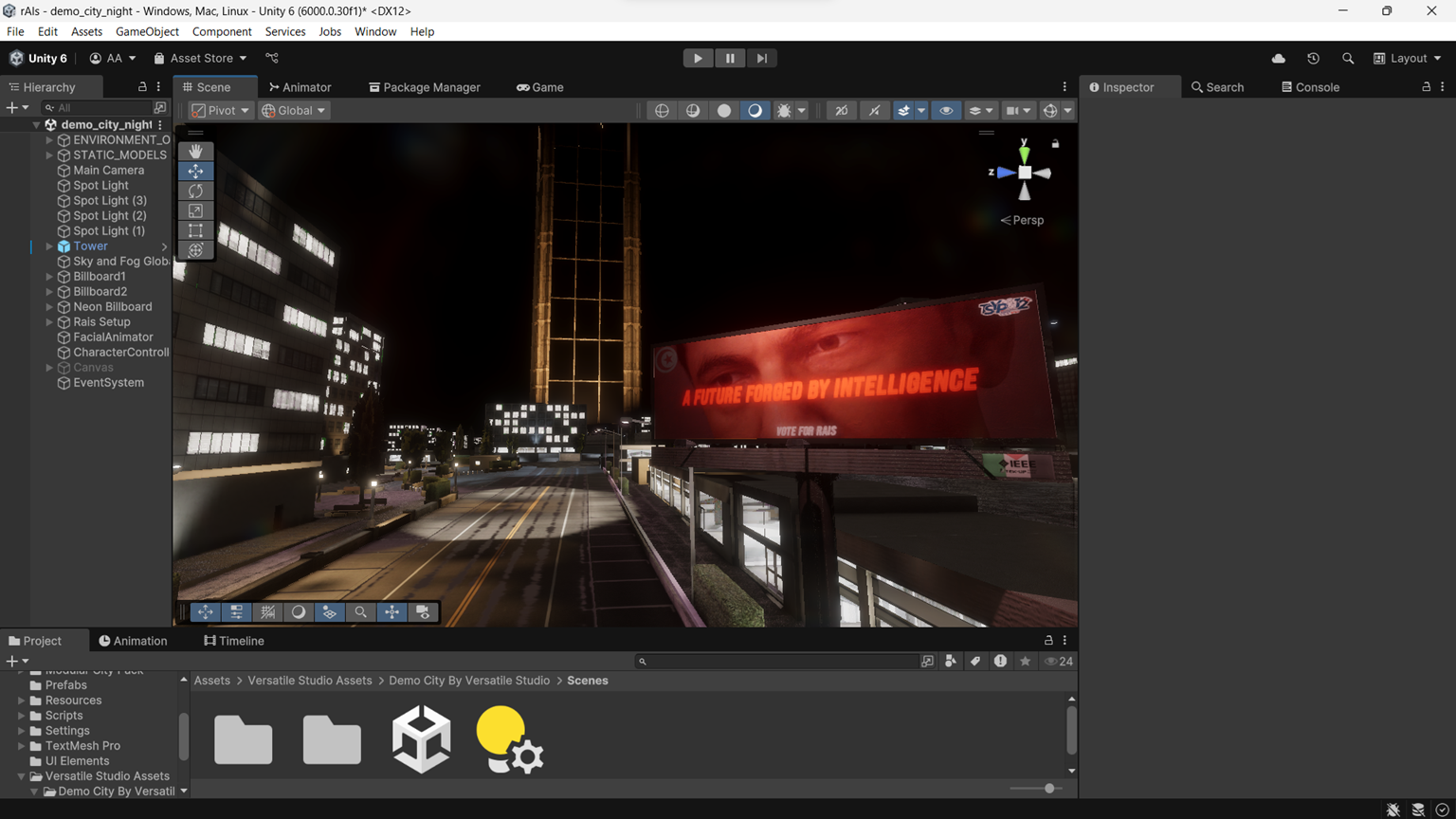The height and width of the screenshot is (819, 1456).
Task: Toggle grid snapping in overlay bar
Action: pyautogui.click(x=268, y=612)
